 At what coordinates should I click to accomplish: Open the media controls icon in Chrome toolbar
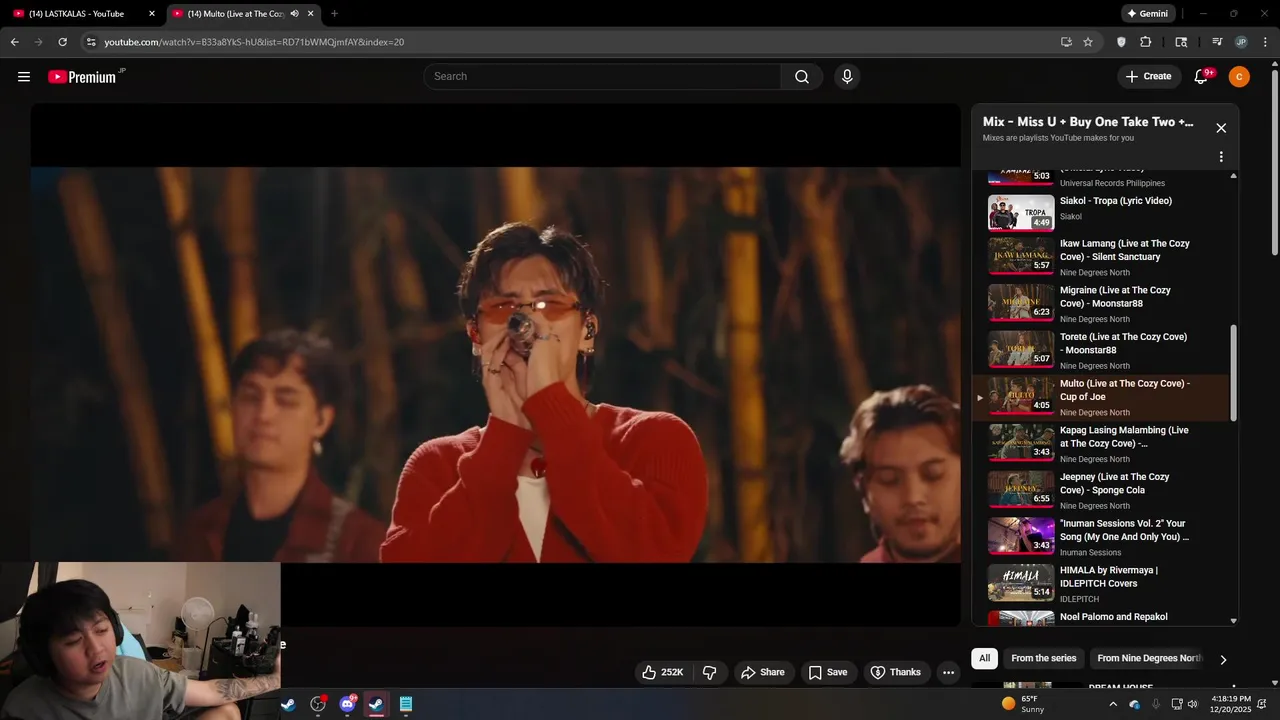point(1217,42)
